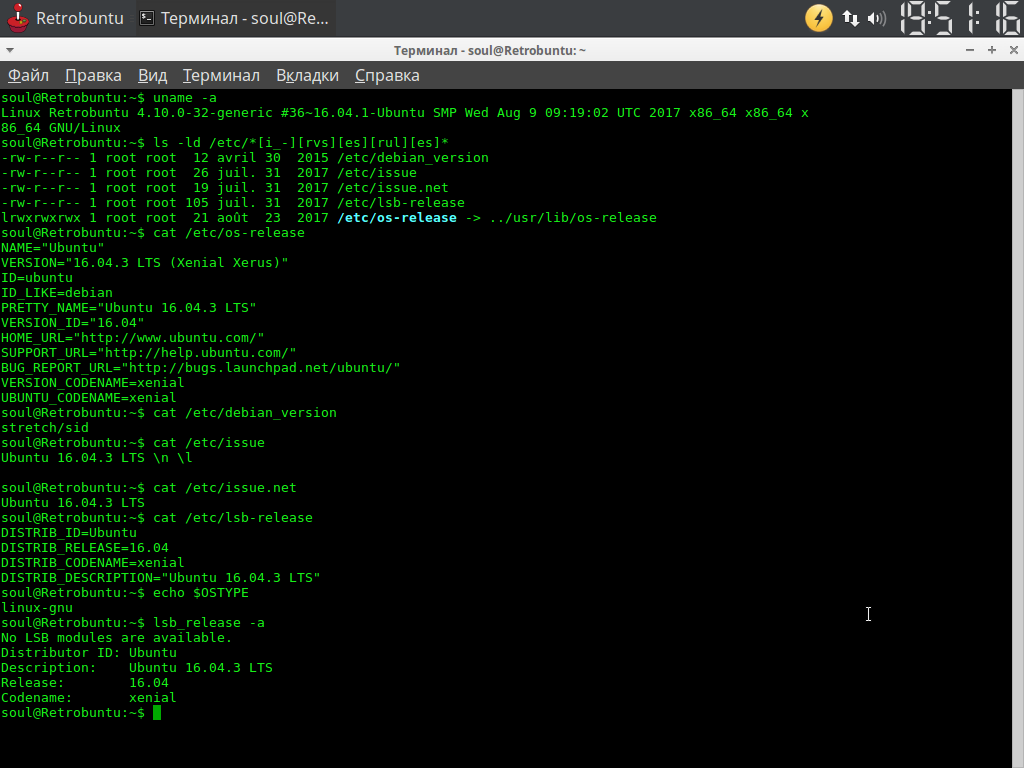Click the DISTRIB_DESCRIPTION line
The width and height of the screenshot is (1024, 768).
tap(161, 579)
